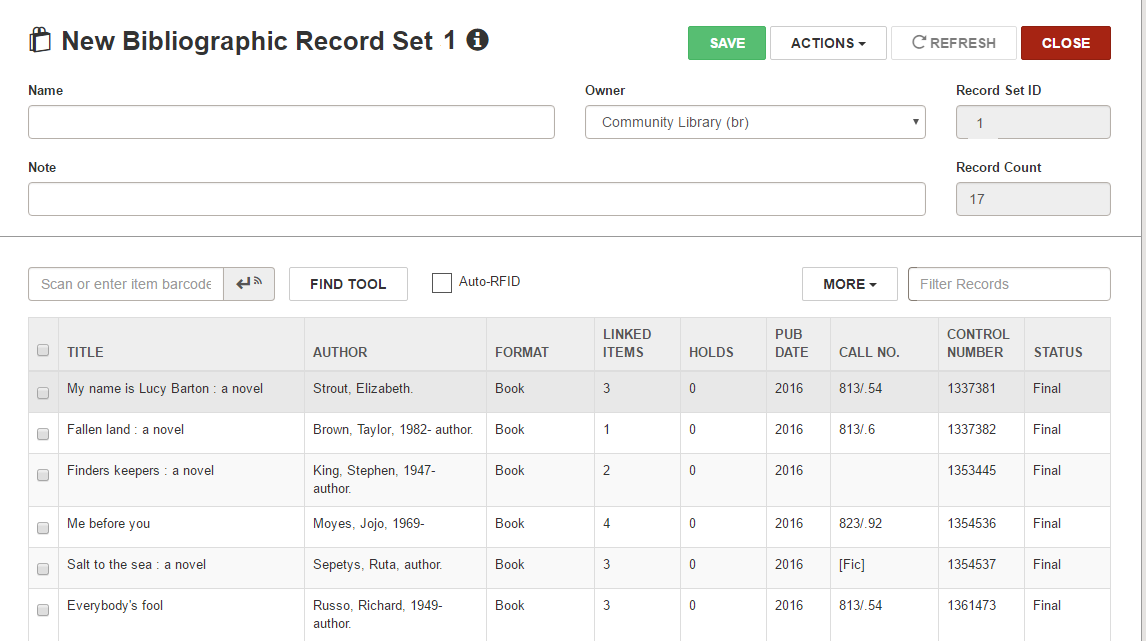
Task: Click the info icon beside record set title
Action: tap(477, 39)
